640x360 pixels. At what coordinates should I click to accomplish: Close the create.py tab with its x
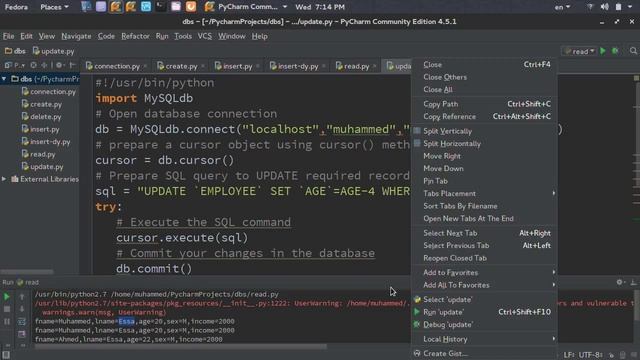tap(202, 66)
